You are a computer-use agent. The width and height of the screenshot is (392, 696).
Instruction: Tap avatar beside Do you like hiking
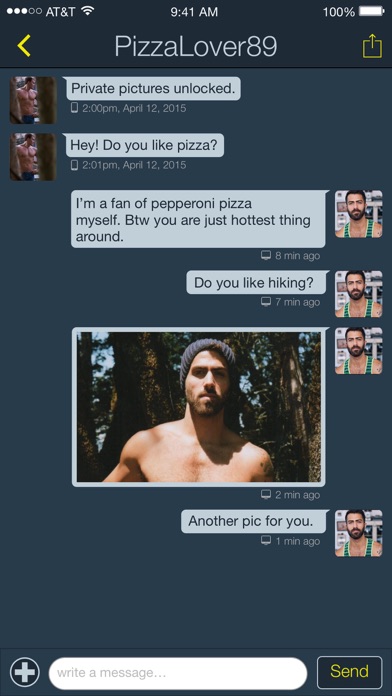tap(358, 294)
